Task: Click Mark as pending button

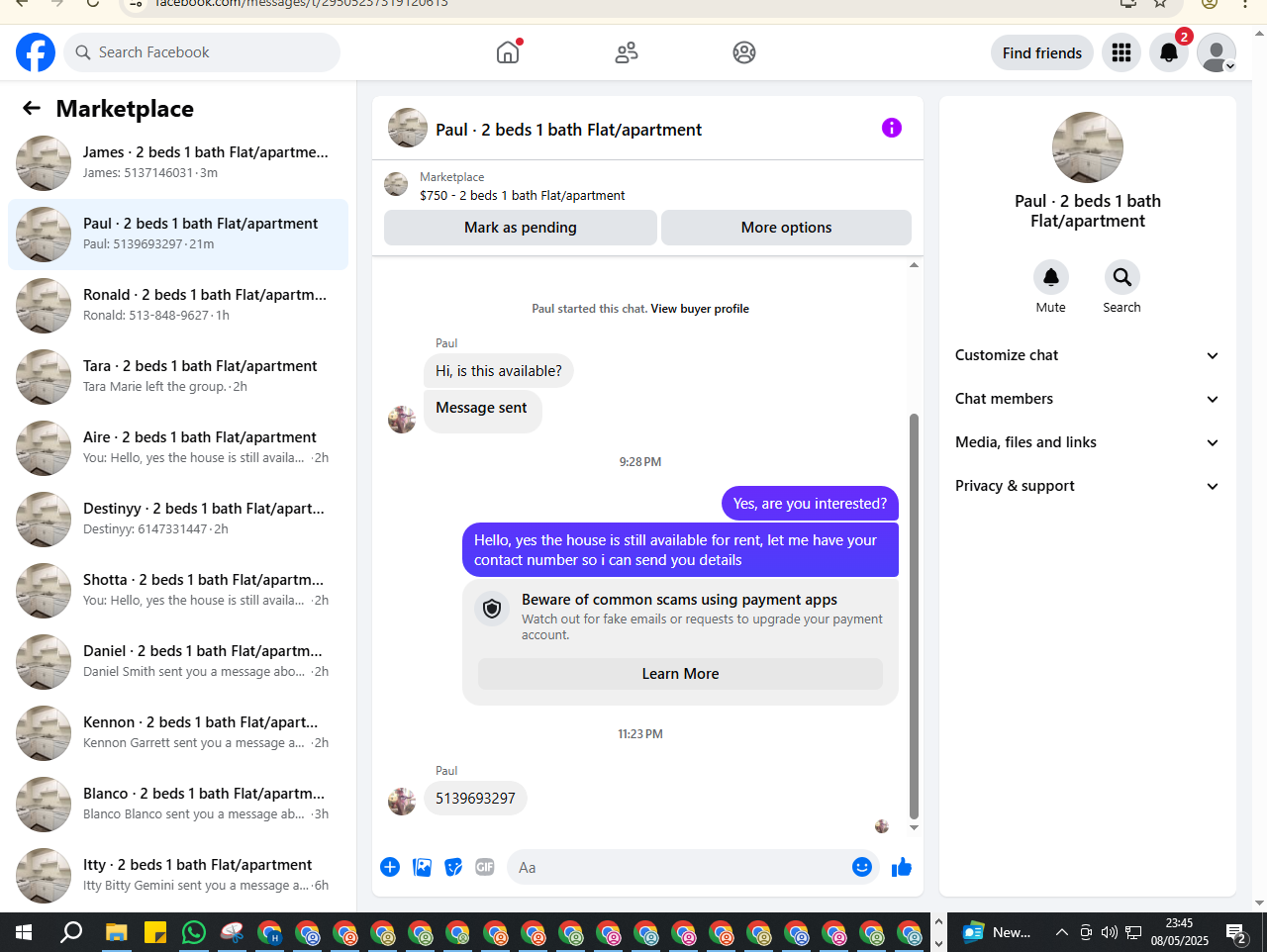Action: click(521, 228)
